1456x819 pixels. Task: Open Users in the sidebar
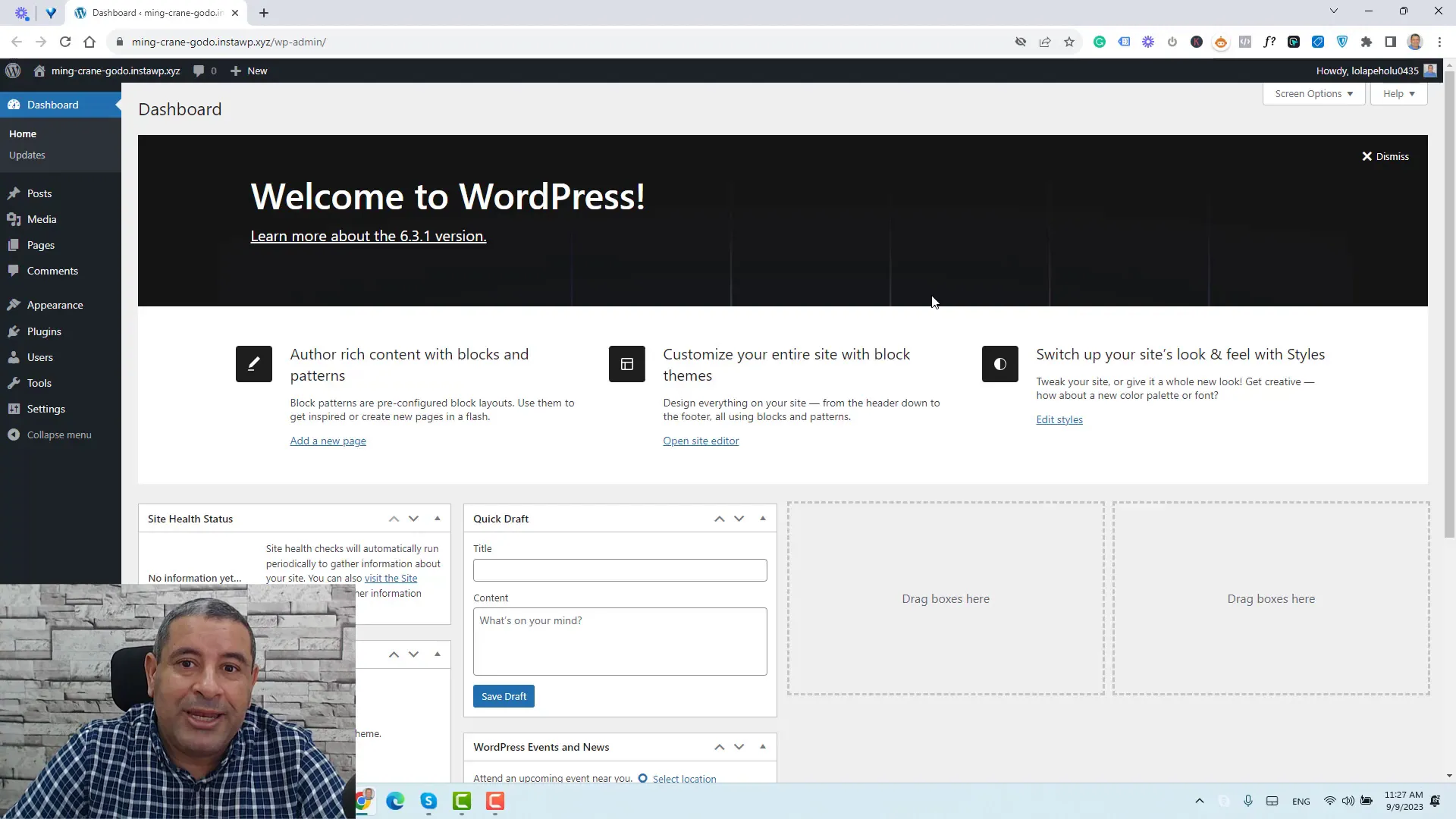pyautogui.click(x=40, y=357)
